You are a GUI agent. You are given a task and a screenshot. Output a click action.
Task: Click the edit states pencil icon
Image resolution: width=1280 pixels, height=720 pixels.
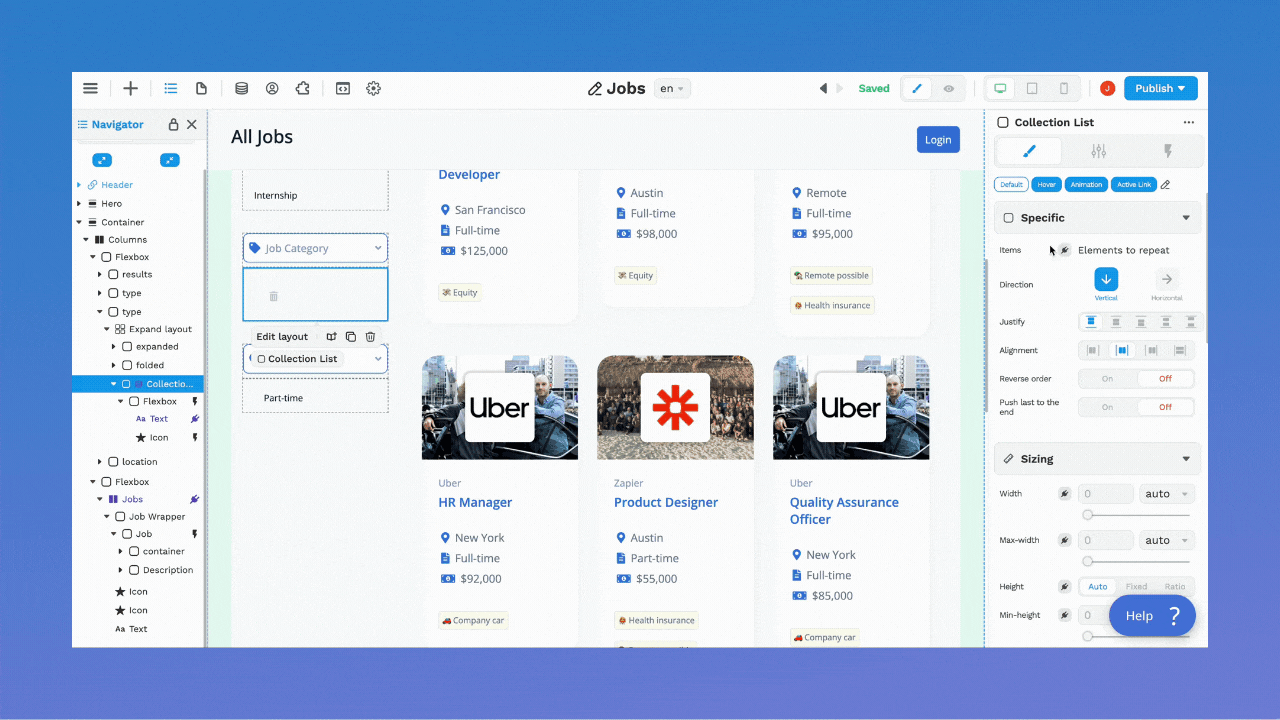pyautogui.click(x=1165, y=184)
